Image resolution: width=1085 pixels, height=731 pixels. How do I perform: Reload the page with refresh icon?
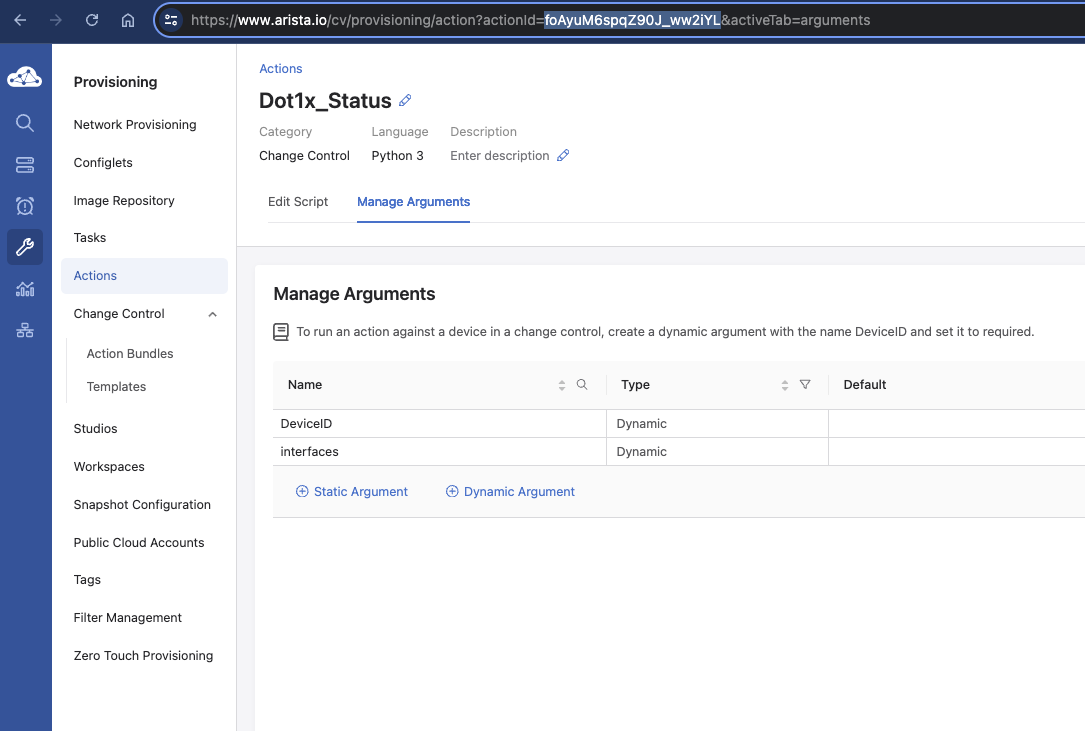tap(92, 20)
